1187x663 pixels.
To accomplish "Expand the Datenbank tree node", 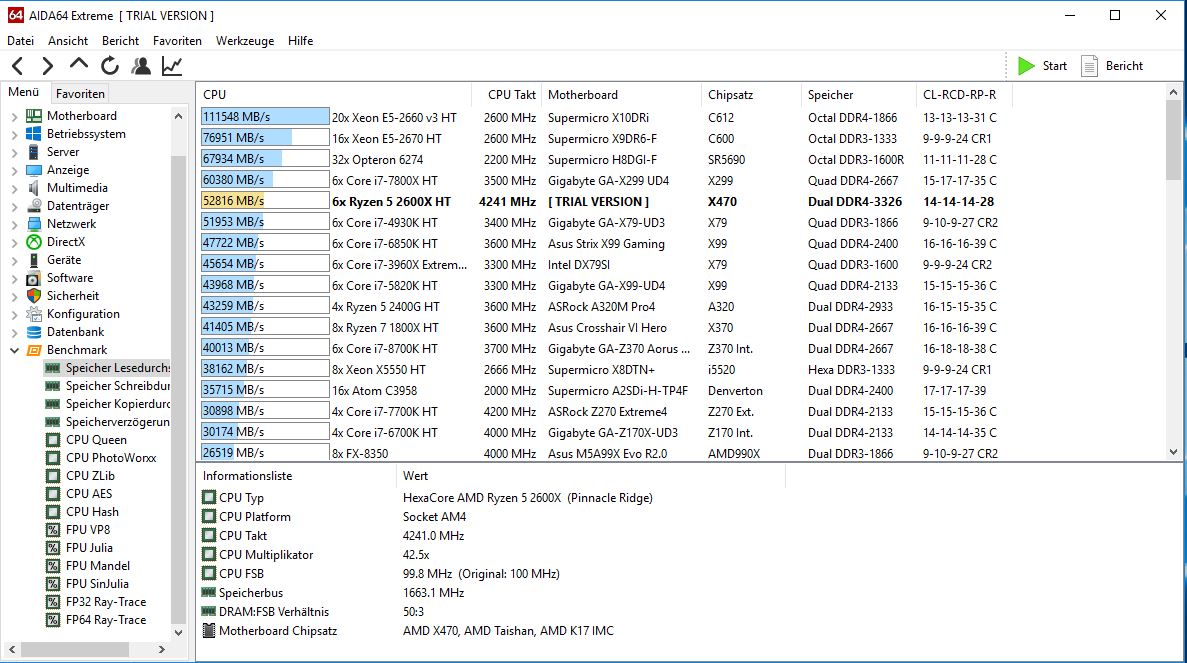I will pyautogui.click(x=14, y=332).
